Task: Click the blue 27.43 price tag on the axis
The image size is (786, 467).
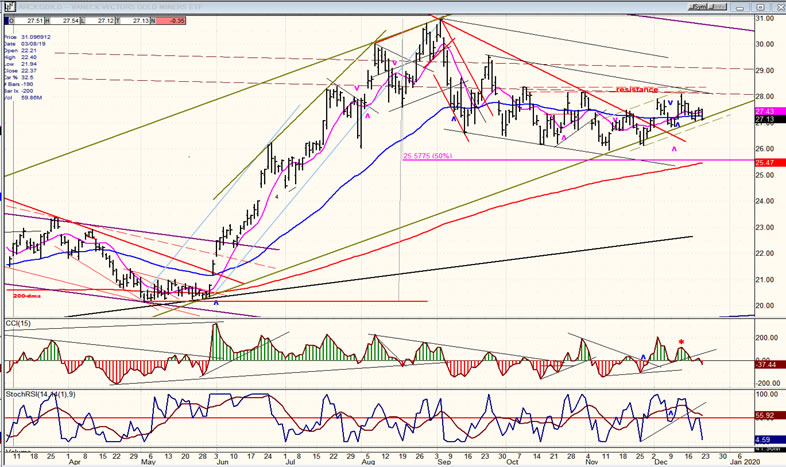Action: pos(765,111)
